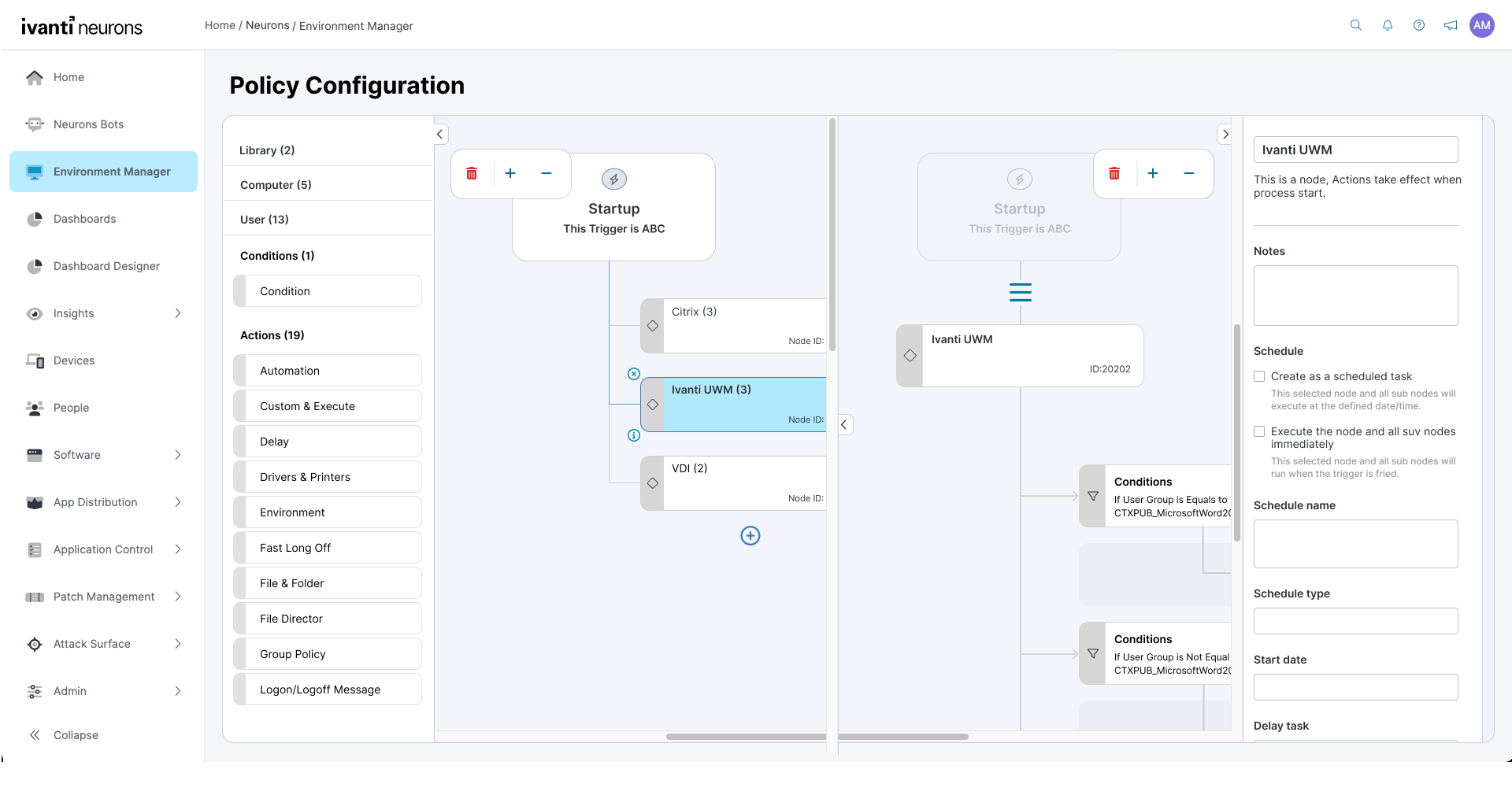Screen dimensions: 1512x806
Task: Check Execute the node immediately checkbox
Action: (x=1259, y=431)
